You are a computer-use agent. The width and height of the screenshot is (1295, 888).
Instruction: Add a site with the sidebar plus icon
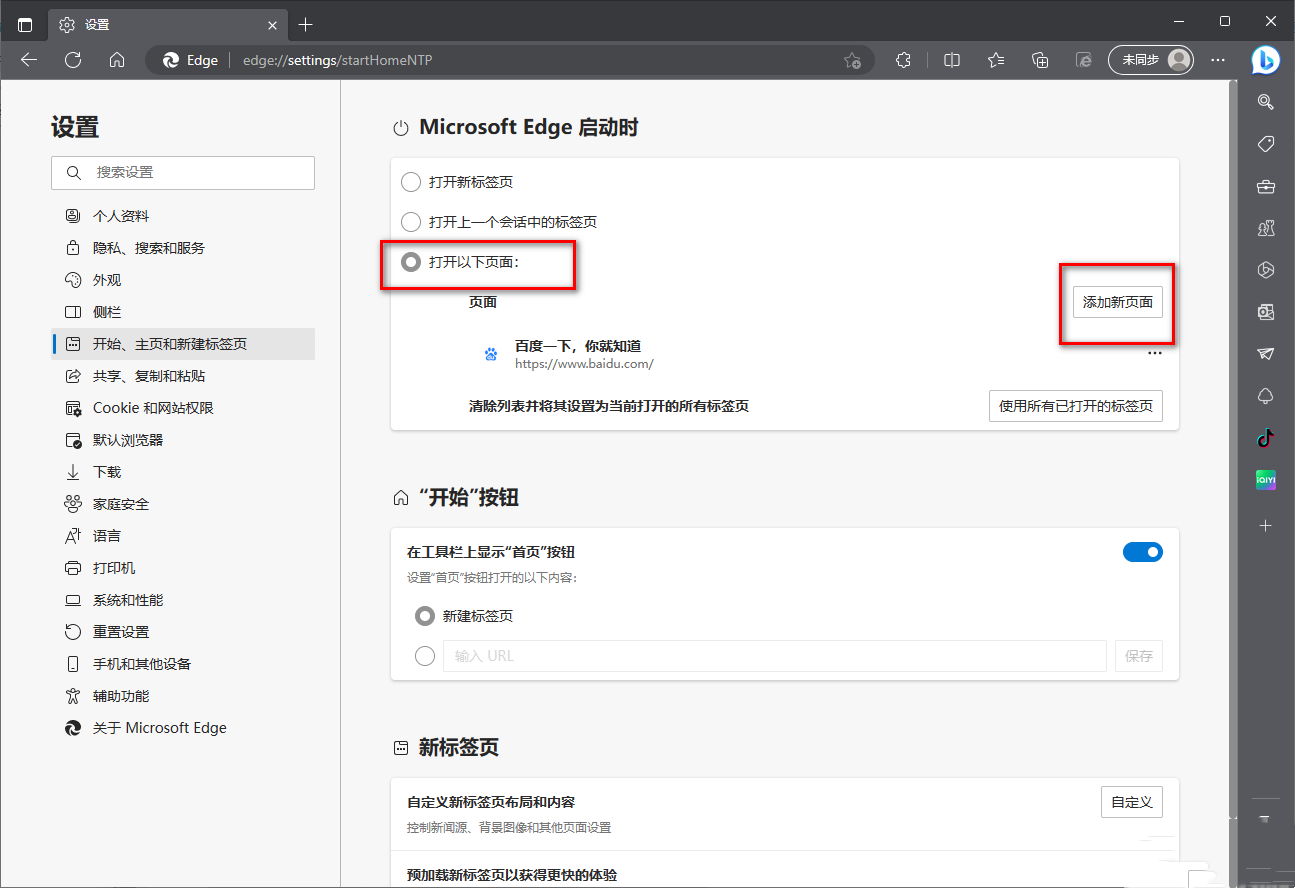pyautogui.click(x=1266, y=525)
